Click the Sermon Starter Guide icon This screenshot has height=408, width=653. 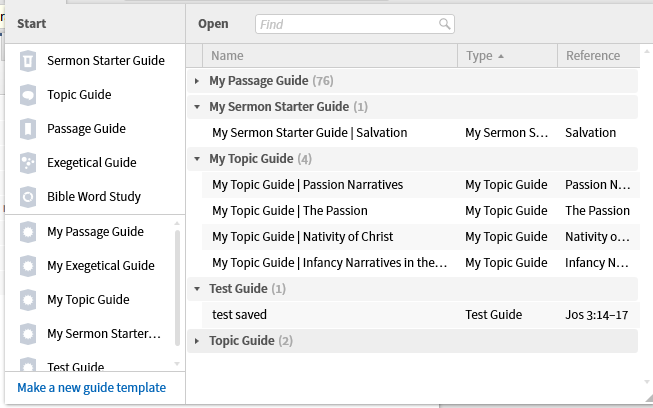28,61
